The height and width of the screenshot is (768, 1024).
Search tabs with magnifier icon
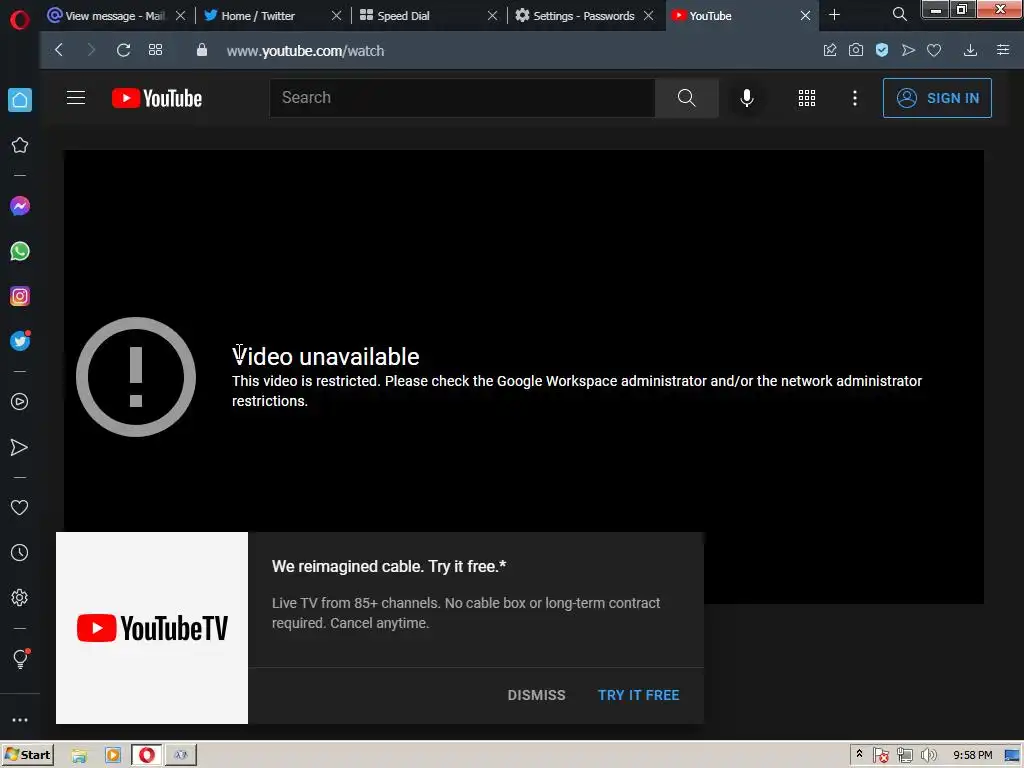point(899,14)
